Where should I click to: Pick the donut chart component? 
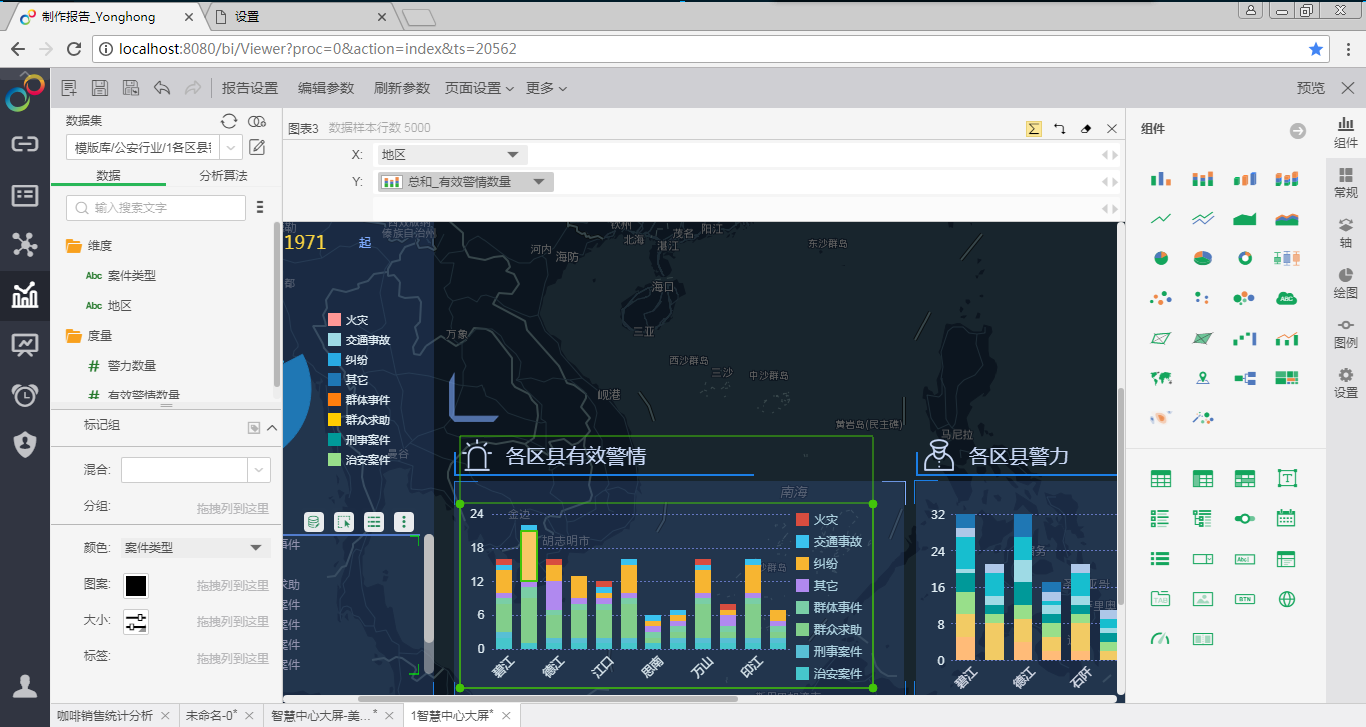(1245, 258)
